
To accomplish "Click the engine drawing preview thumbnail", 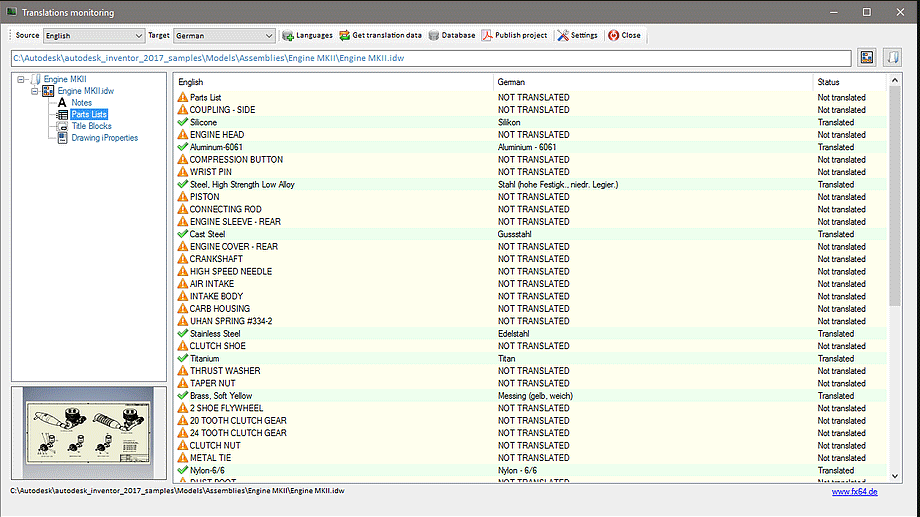I will [89, 433].
